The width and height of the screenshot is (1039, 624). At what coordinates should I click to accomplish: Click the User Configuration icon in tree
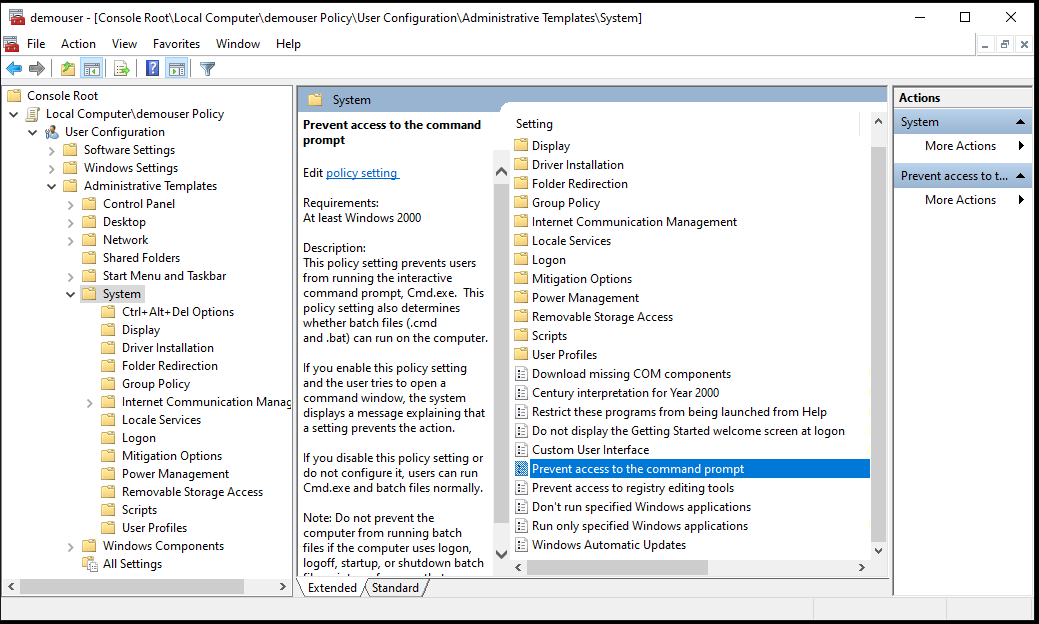52,132
